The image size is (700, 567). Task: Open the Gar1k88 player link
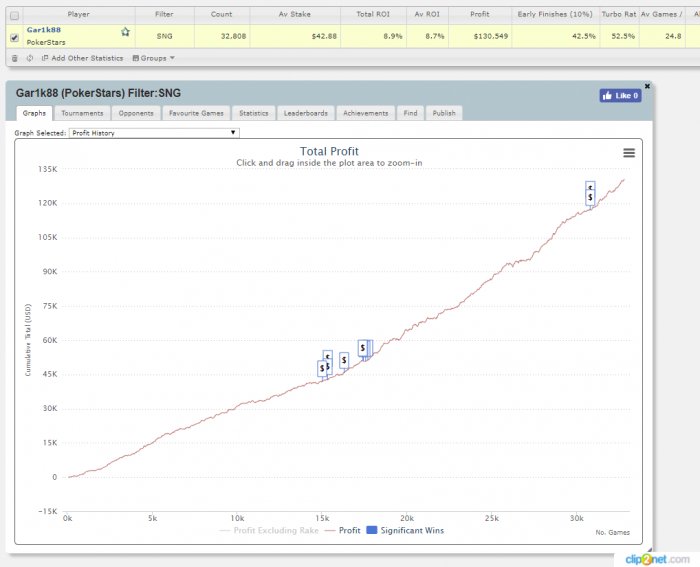click(44, 30)
